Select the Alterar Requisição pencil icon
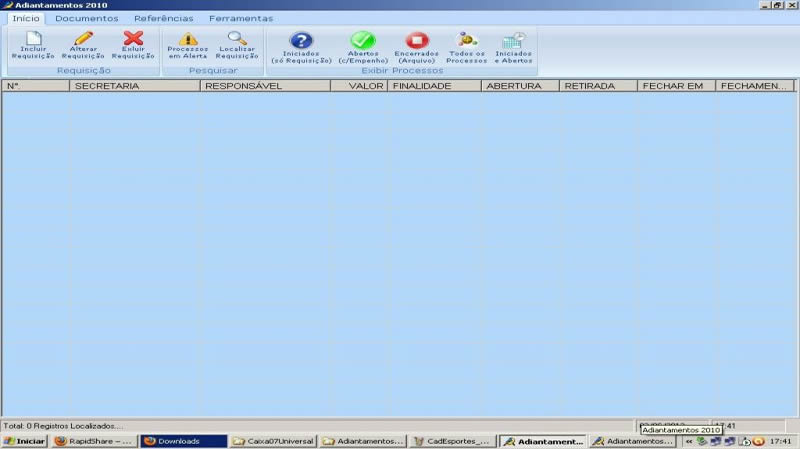800x449 pixels. [x=83, y=40]
